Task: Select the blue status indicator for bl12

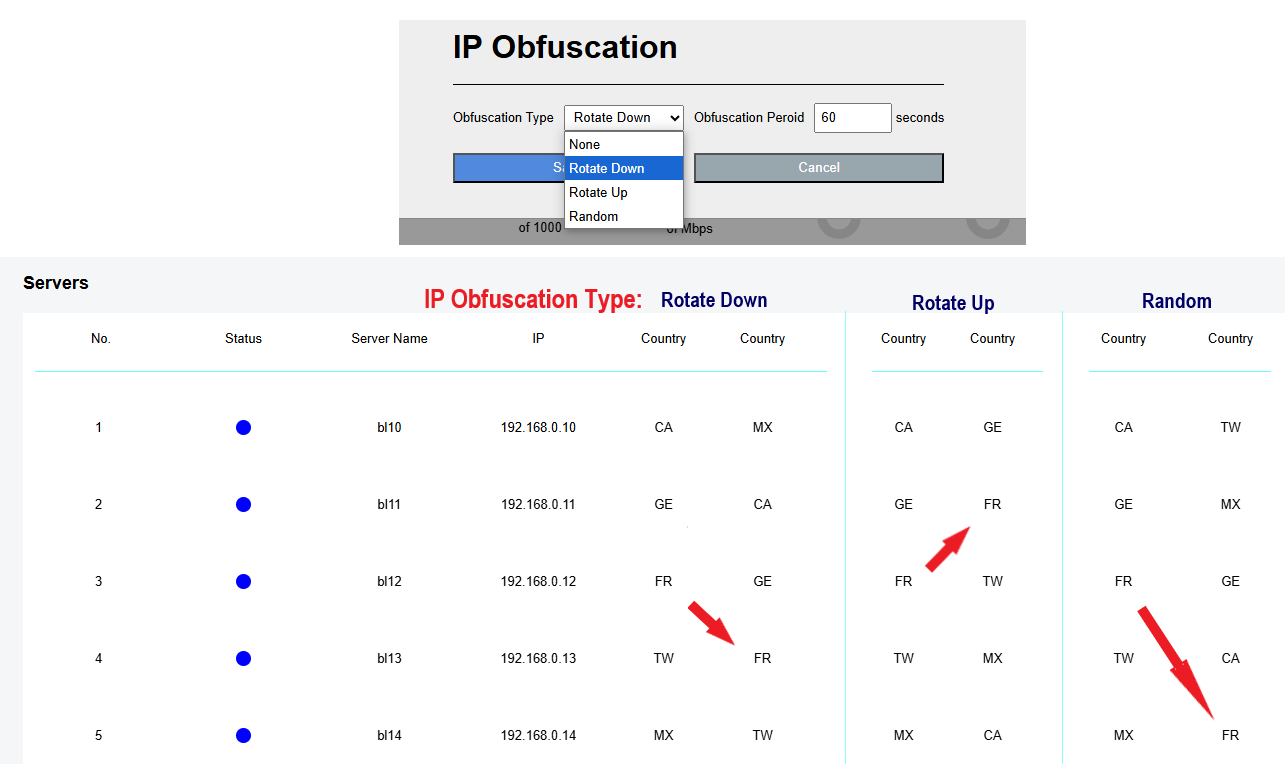Action: 243,582
